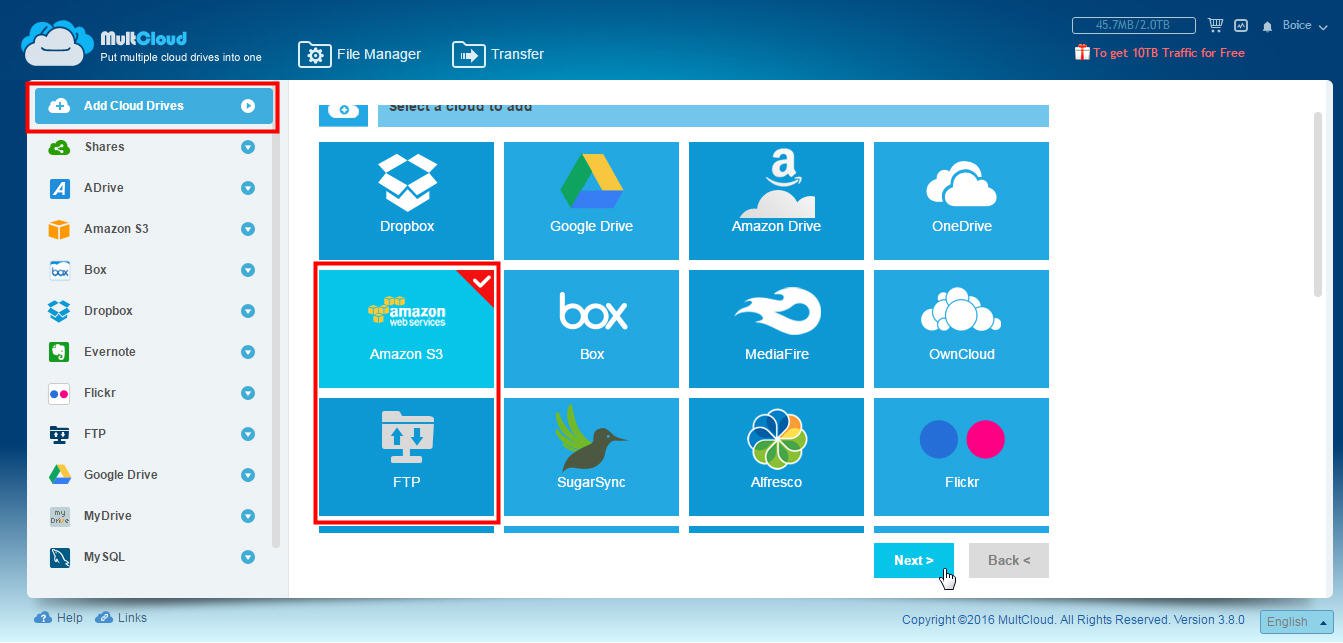Select Shares in the sidebar
Image resolution: width=1343 pixels, height=643 pixels.
(x=104, y=147)
